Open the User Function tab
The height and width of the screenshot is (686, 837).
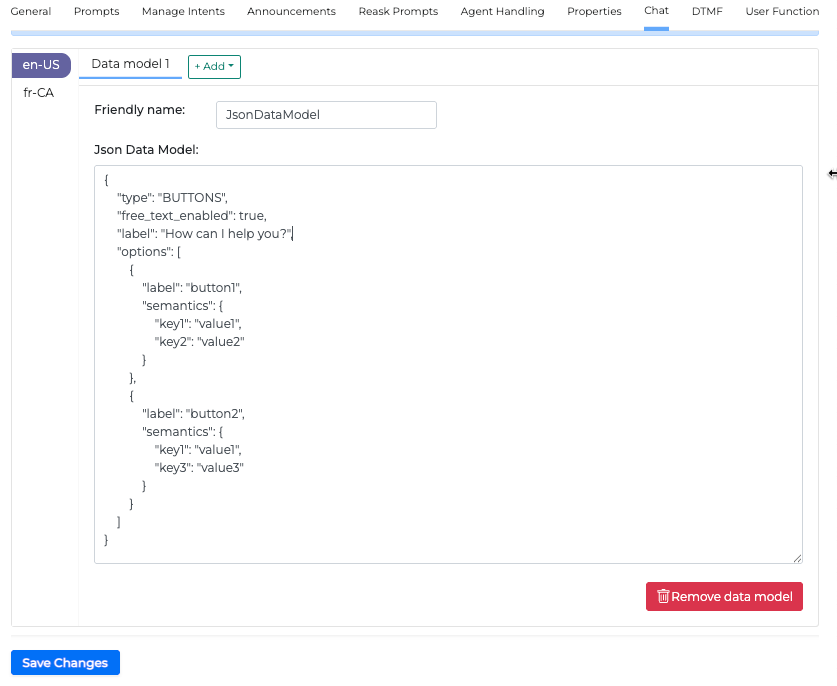click(782, 12)
